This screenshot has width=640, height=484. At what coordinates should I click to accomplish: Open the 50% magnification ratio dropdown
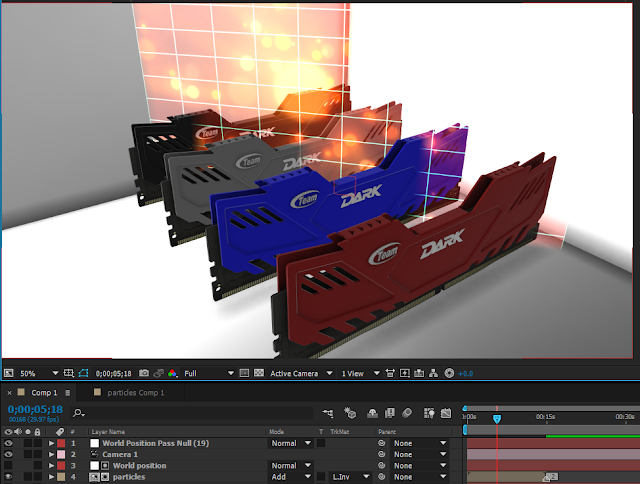coord(39,373)
